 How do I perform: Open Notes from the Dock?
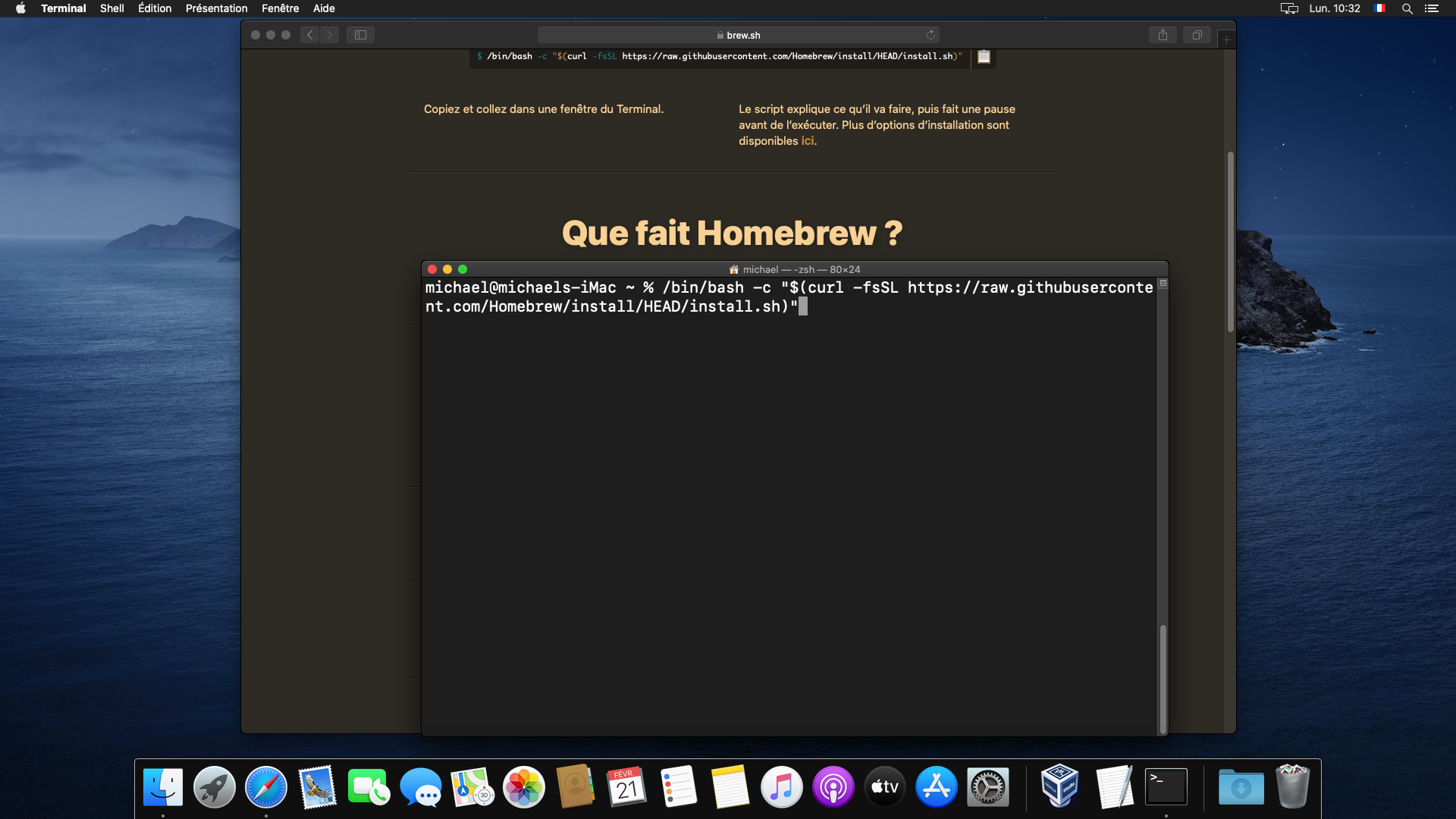[x=730, y=786]
